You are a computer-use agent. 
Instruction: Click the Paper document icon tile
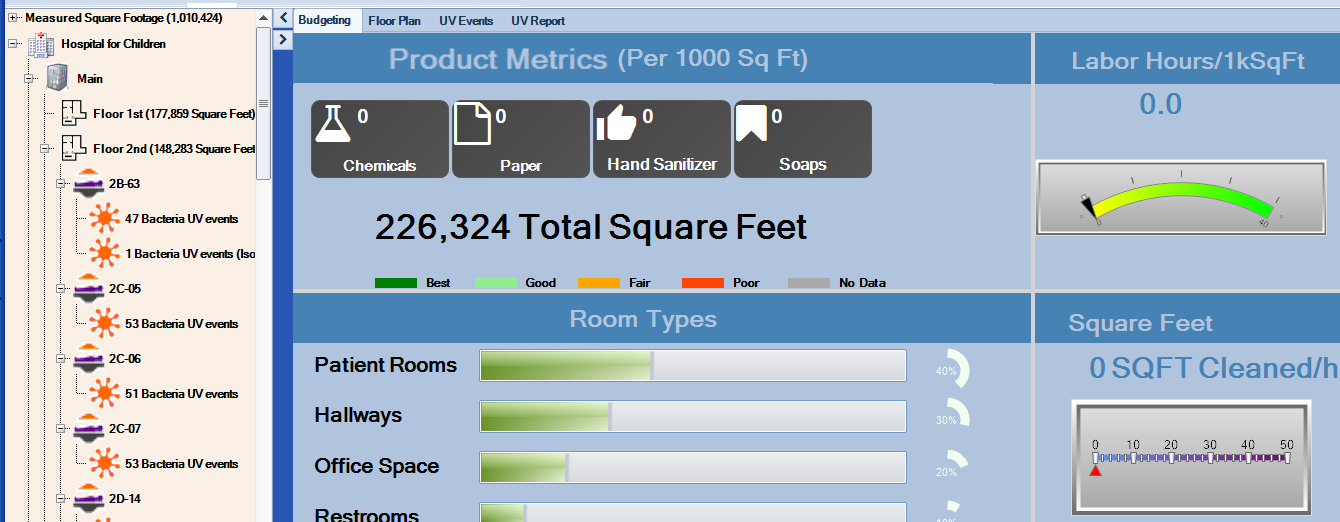point(520,139)
